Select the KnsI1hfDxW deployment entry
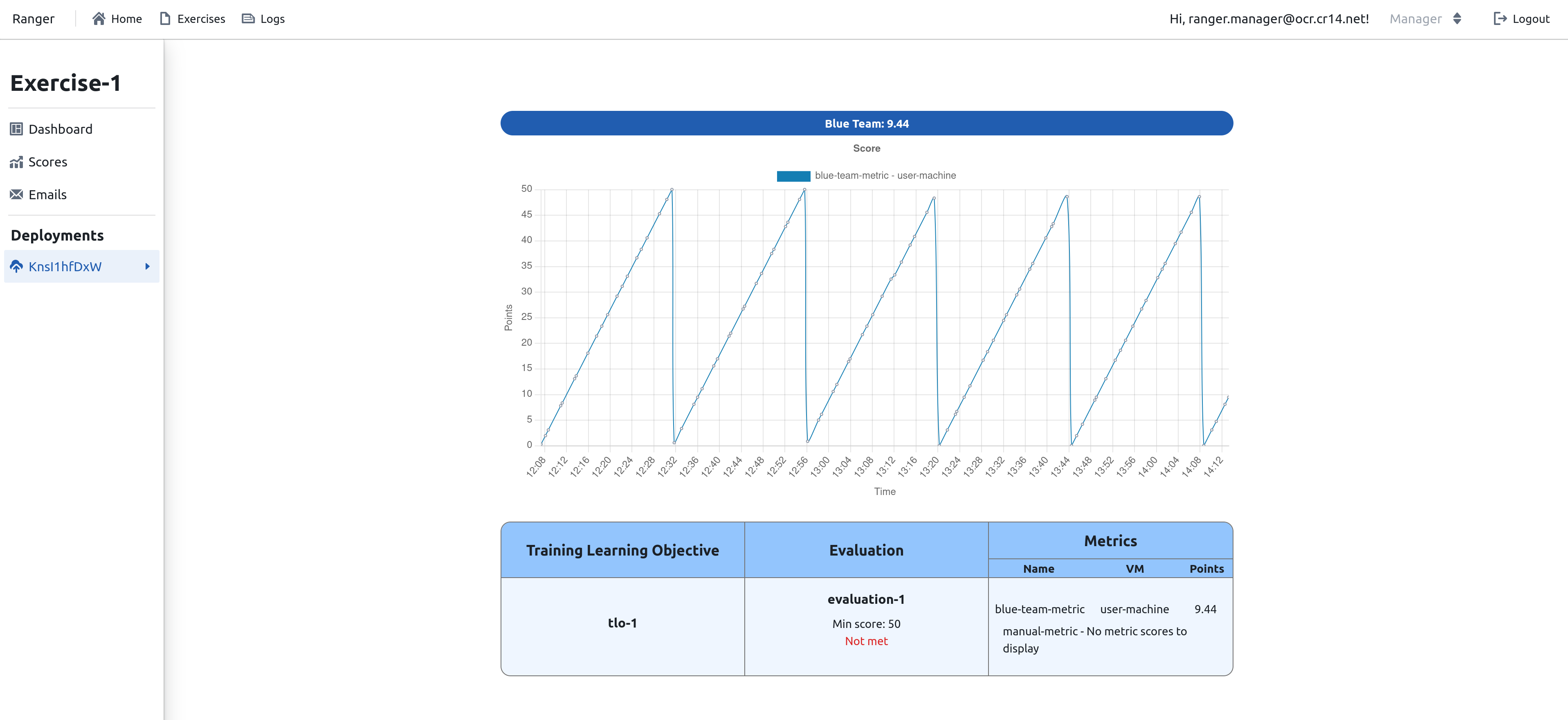The image size is (1568, 720). point(65,267)
